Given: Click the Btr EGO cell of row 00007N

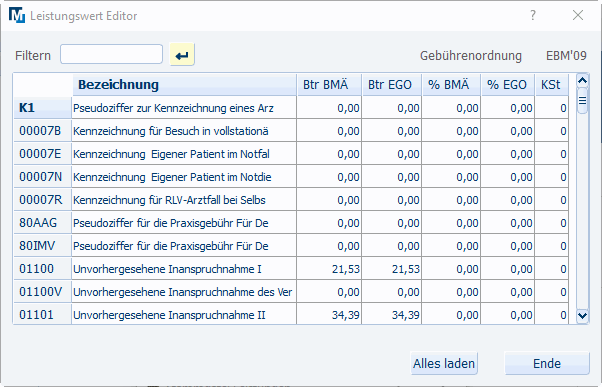Looking at the screenshot, I should 392,177.
